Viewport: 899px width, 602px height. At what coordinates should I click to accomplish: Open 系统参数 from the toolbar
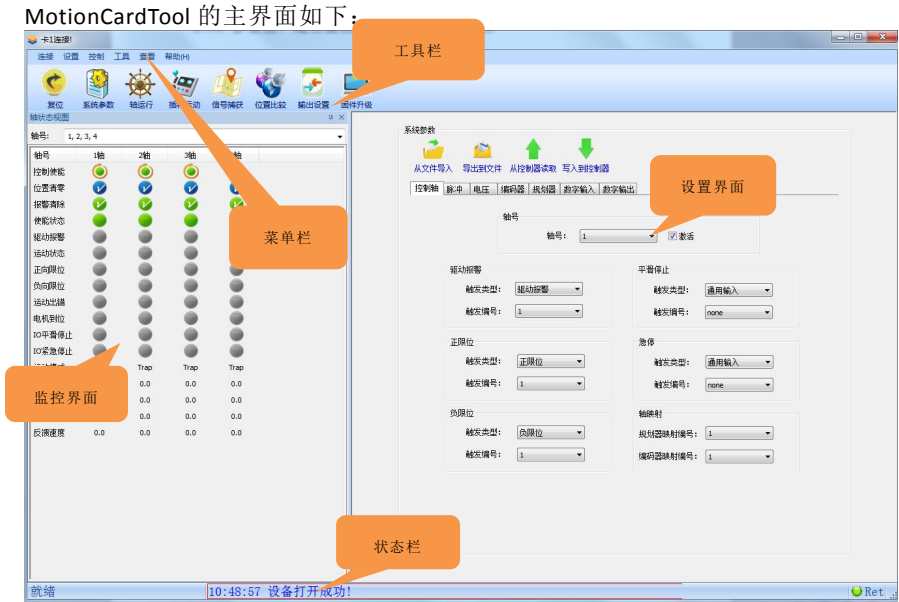click(98, 84)
